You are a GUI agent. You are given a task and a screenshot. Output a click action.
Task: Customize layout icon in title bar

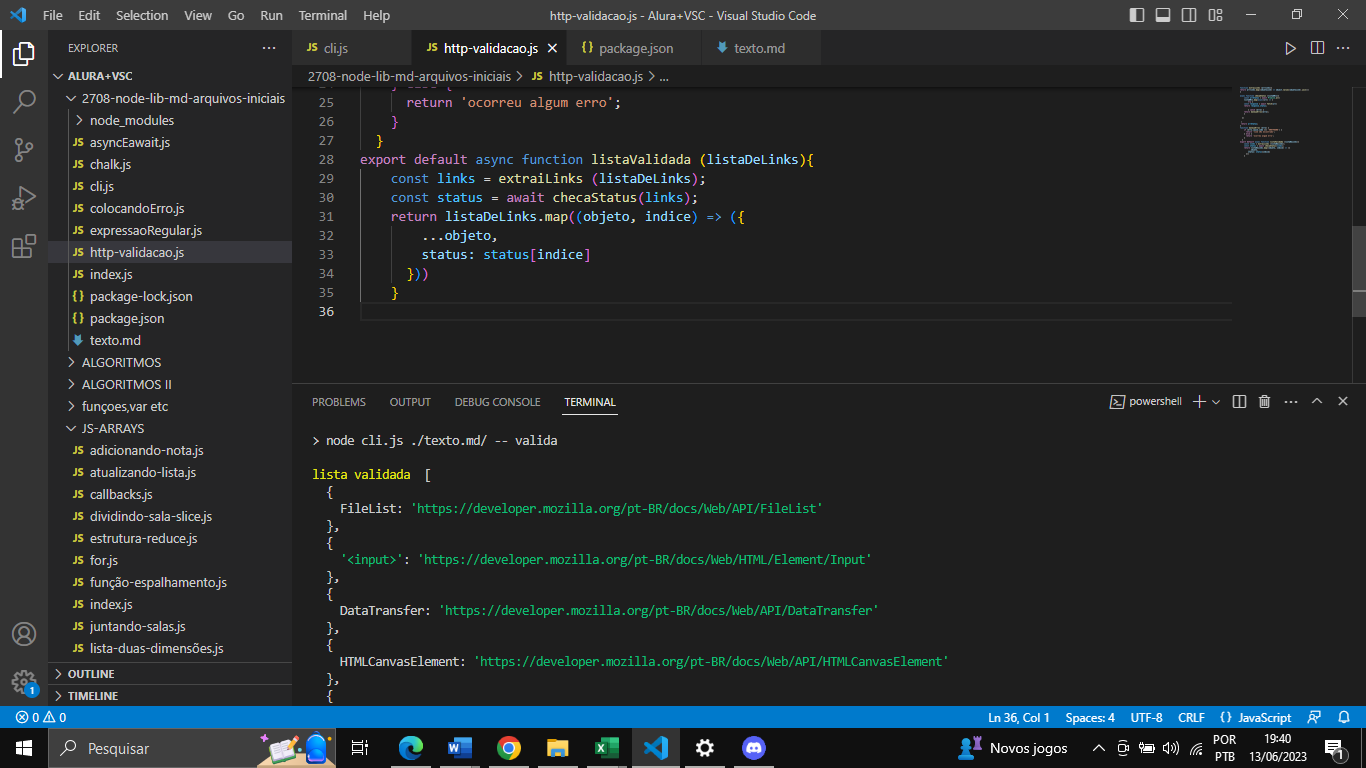[x=1215, y=15]
